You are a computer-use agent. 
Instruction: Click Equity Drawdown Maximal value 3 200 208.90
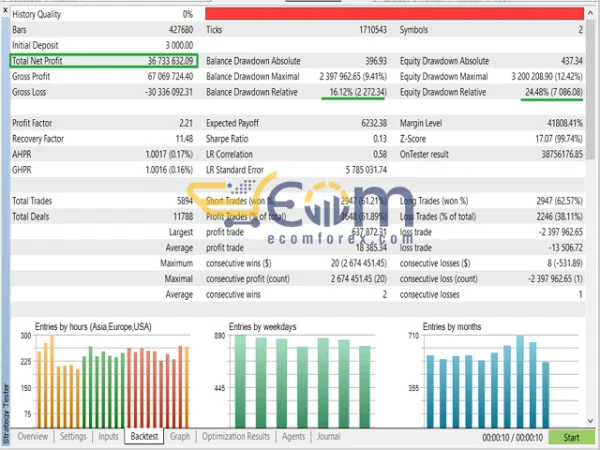tap(533, 77)
